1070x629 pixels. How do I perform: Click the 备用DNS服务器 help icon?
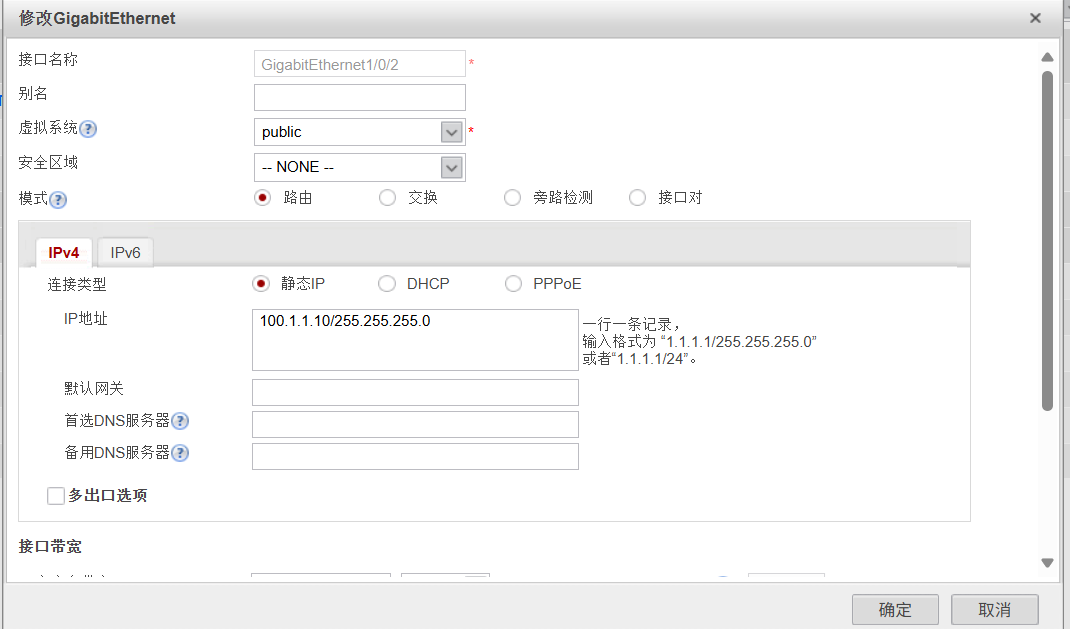tap(180, 452)
